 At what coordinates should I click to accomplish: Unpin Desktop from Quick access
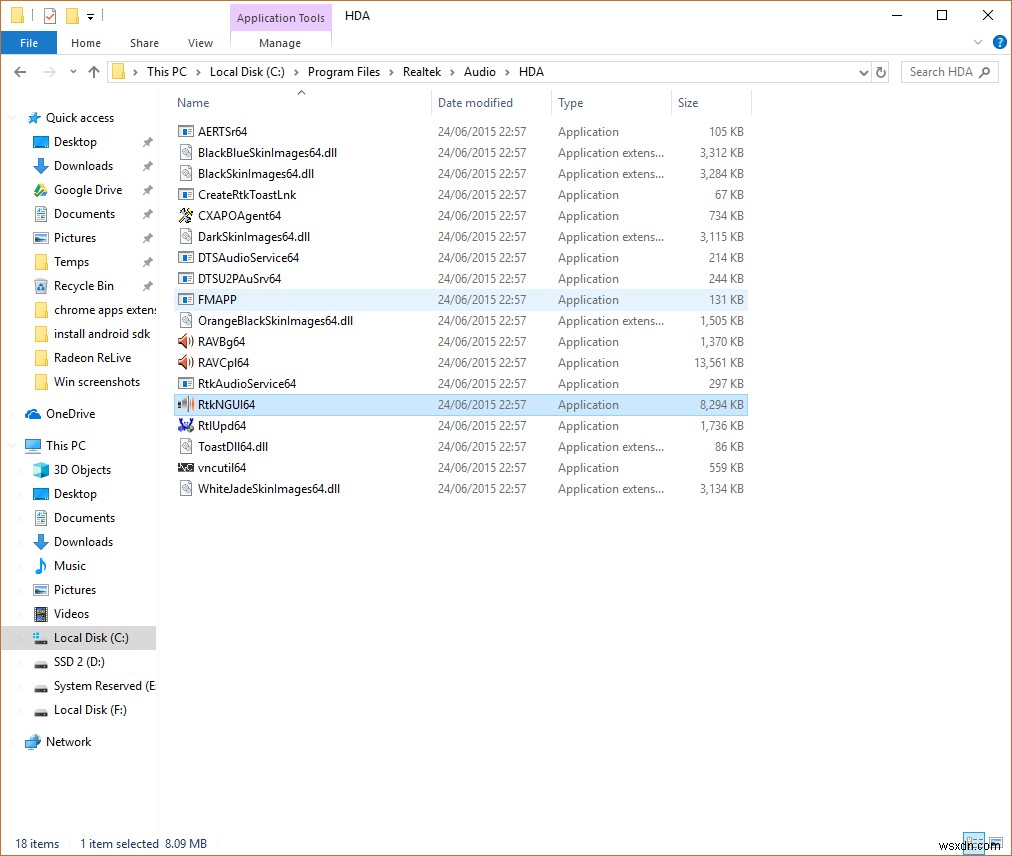[146, 141]
